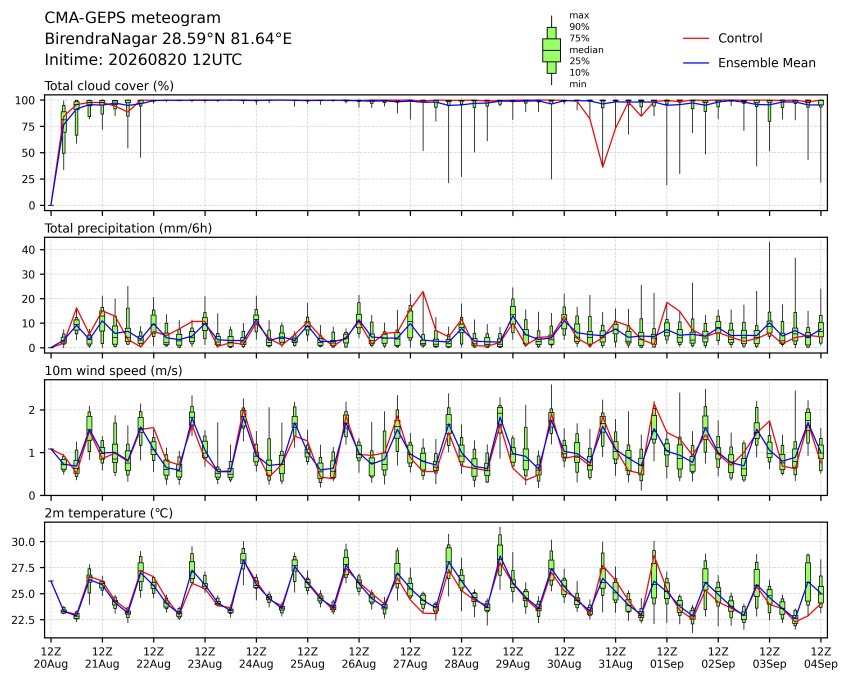Click the red Control cloud-cover dip on 31Aug

click(603, 166)
